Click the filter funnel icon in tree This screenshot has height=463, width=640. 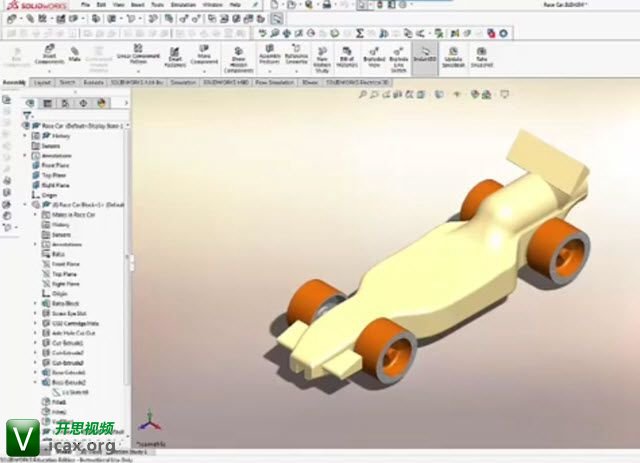pyautogui.click(x=27, y=115)
